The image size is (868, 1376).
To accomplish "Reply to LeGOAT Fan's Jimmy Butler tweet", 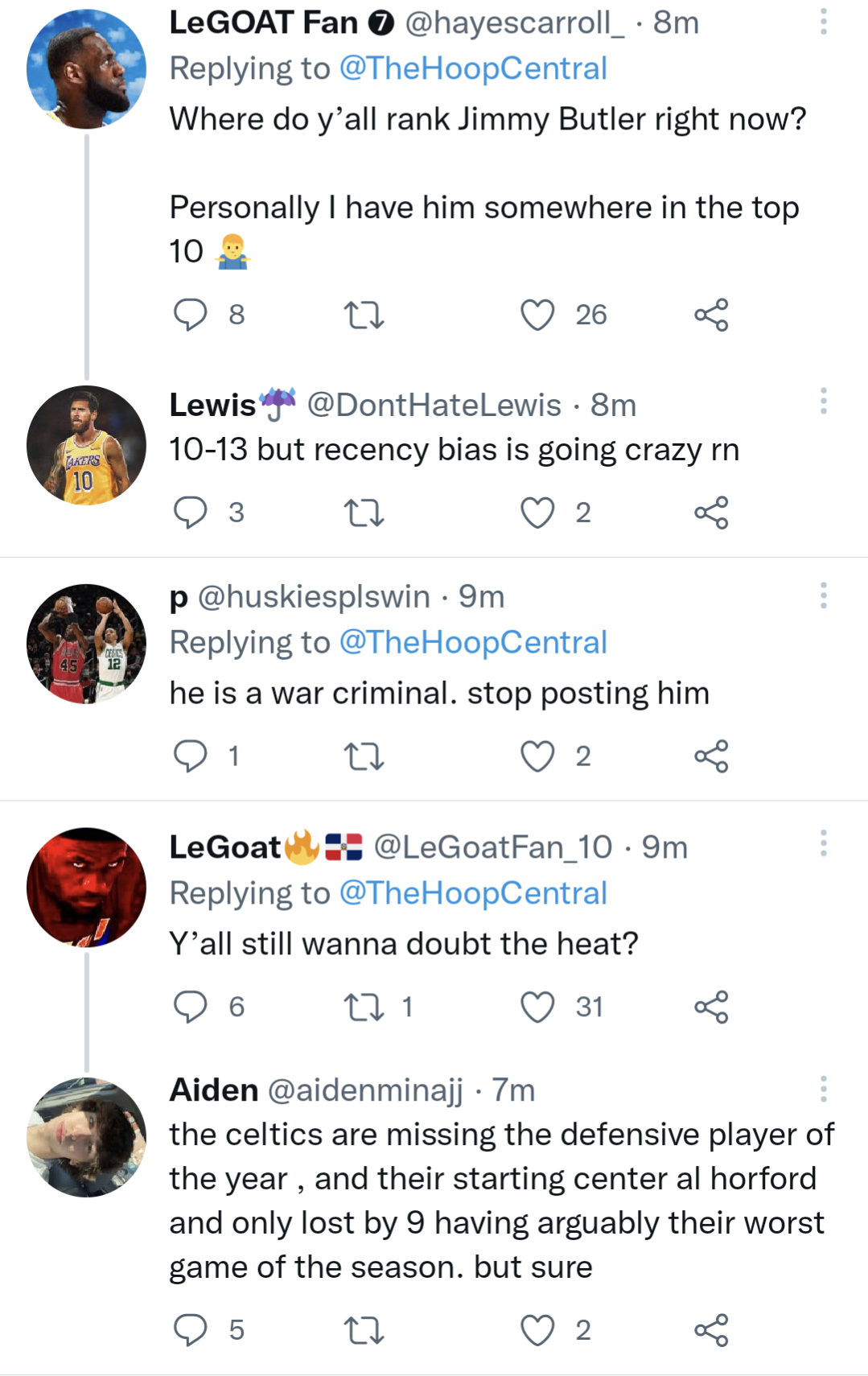I will 191,315.
